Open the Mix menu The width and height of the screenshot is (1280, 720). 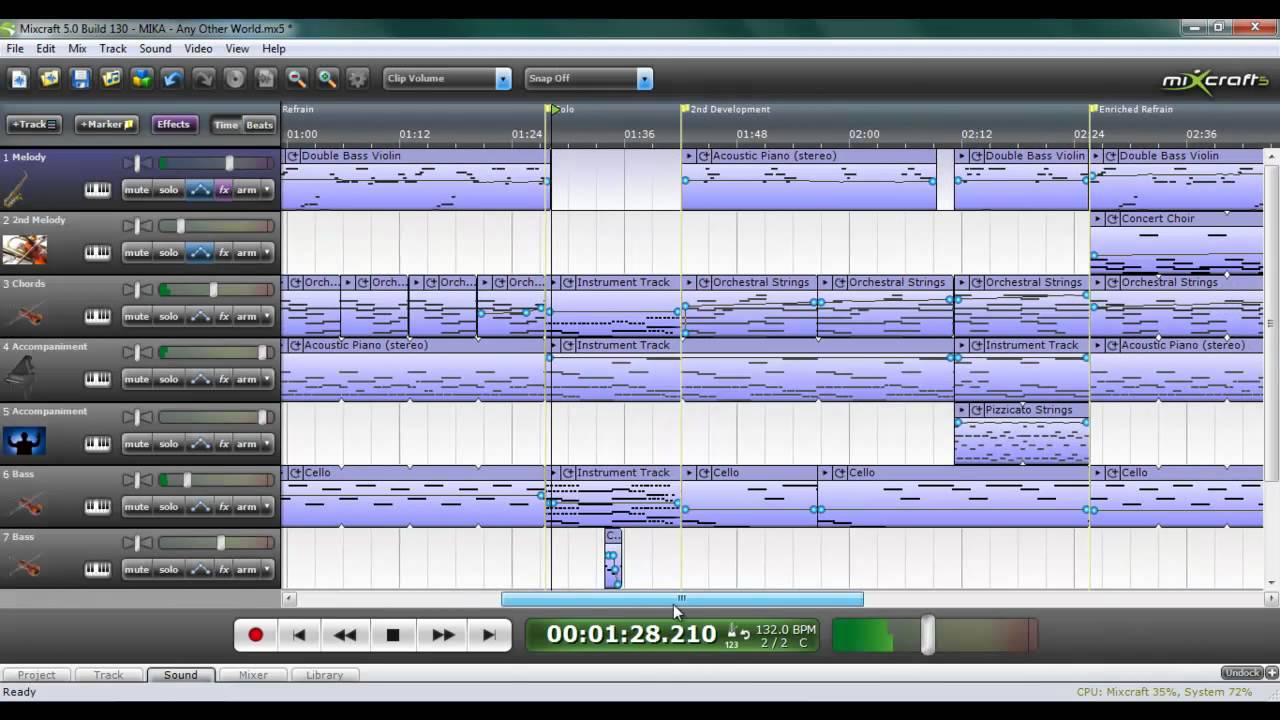click(x=77, y=48)
